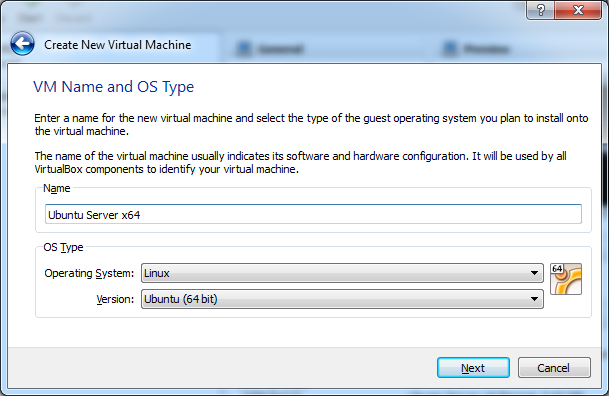Image resolution: width=609 pixels, height=396 pixels.
Task: Go back using the blue arrow icon
Action: (x=23, y=43)
